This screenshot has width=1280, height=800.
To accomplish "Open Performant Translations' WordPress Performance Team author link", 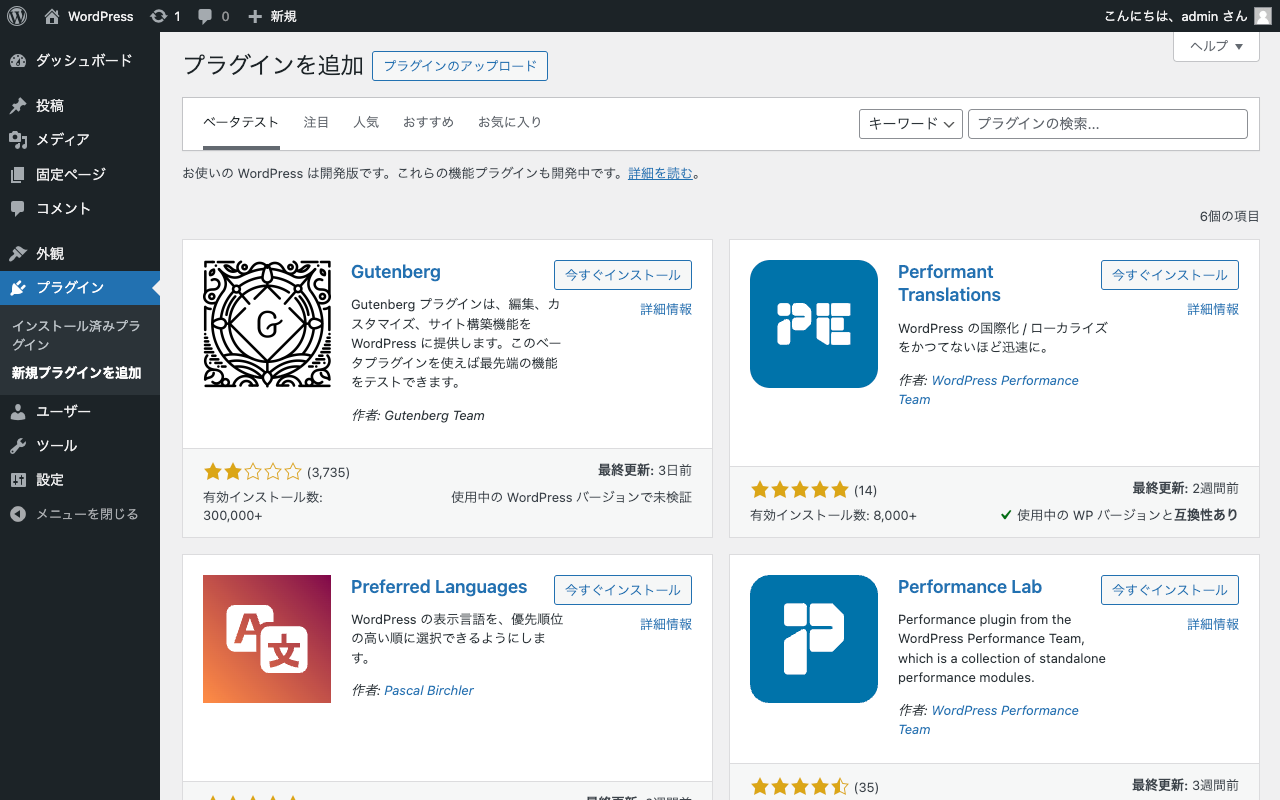I will coord(988,390).
